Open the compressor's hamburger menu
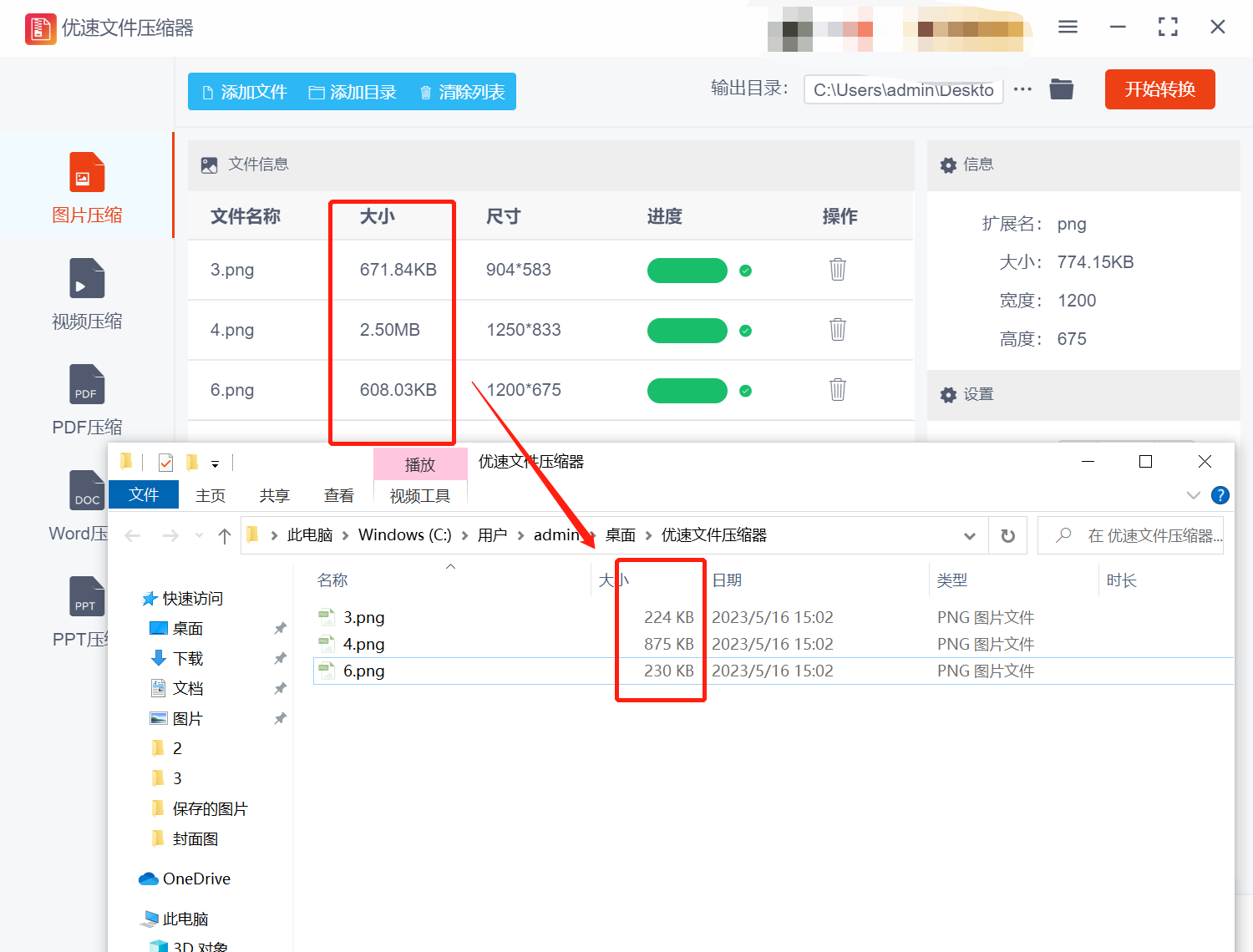The image size is (1253, 952). click(1068, 27)
